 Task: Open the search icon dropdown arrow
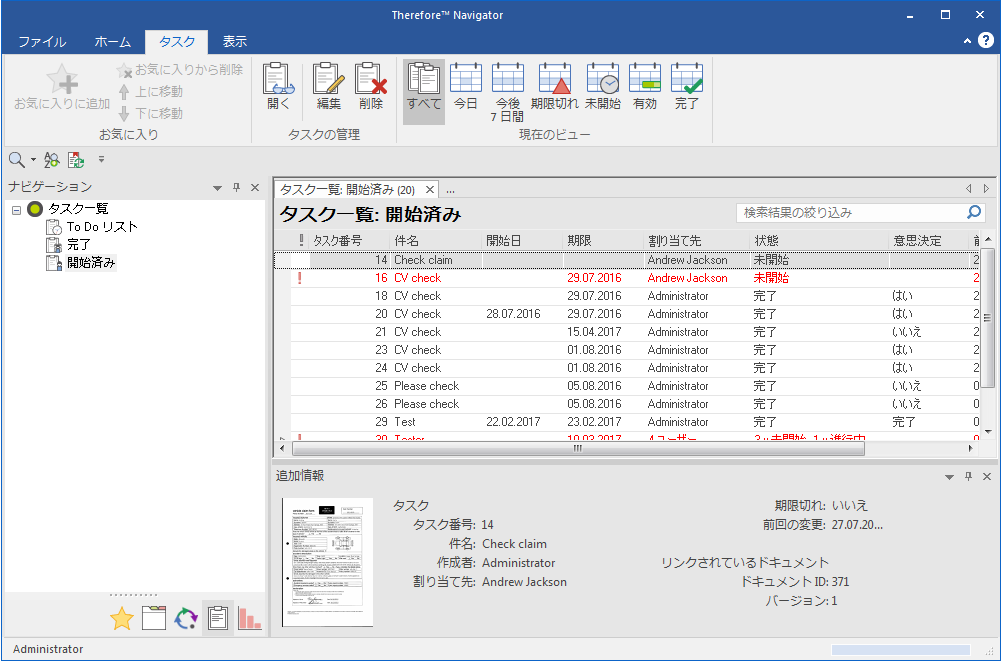(x=33, y=160)
